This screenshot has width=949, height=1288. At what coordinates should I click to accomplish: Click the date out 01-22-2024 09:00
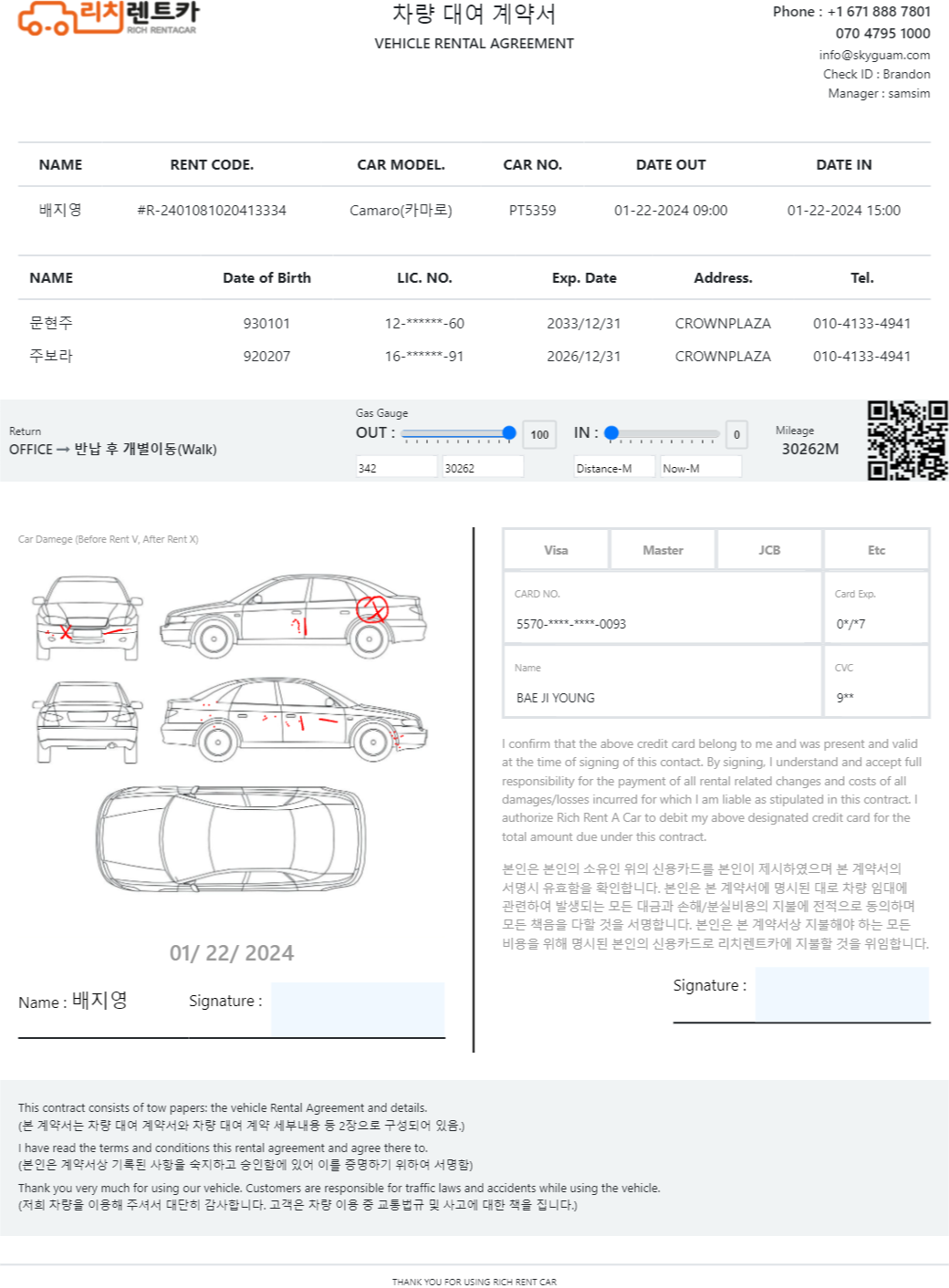671,211
